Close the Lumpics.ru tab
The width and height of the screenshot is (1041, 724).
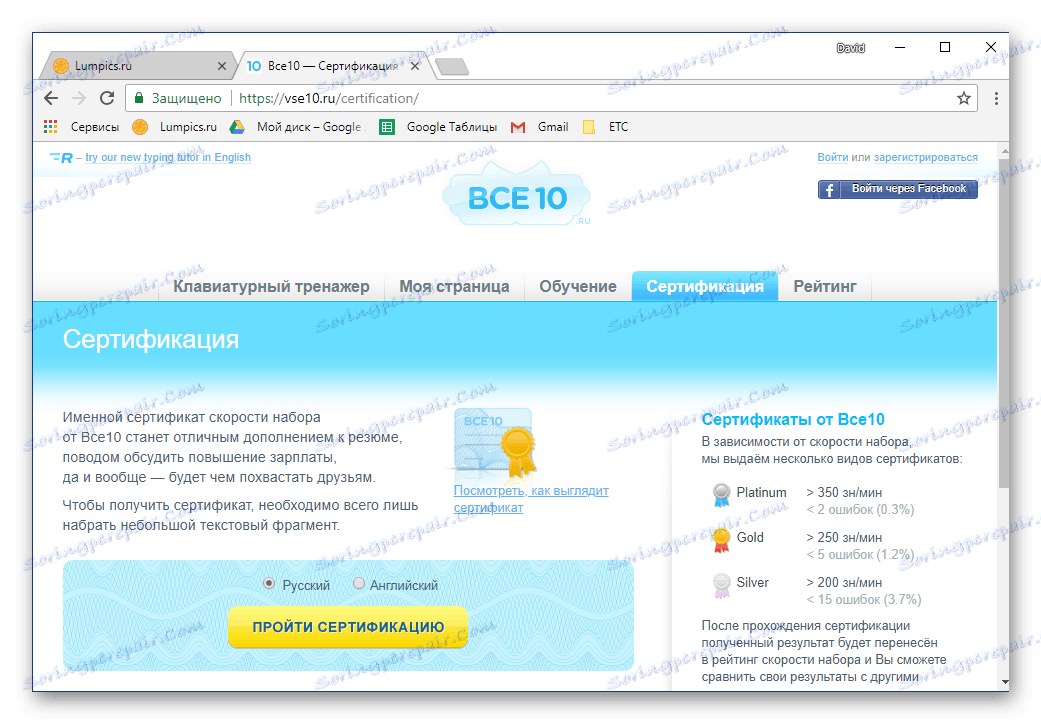click(222, 66)
